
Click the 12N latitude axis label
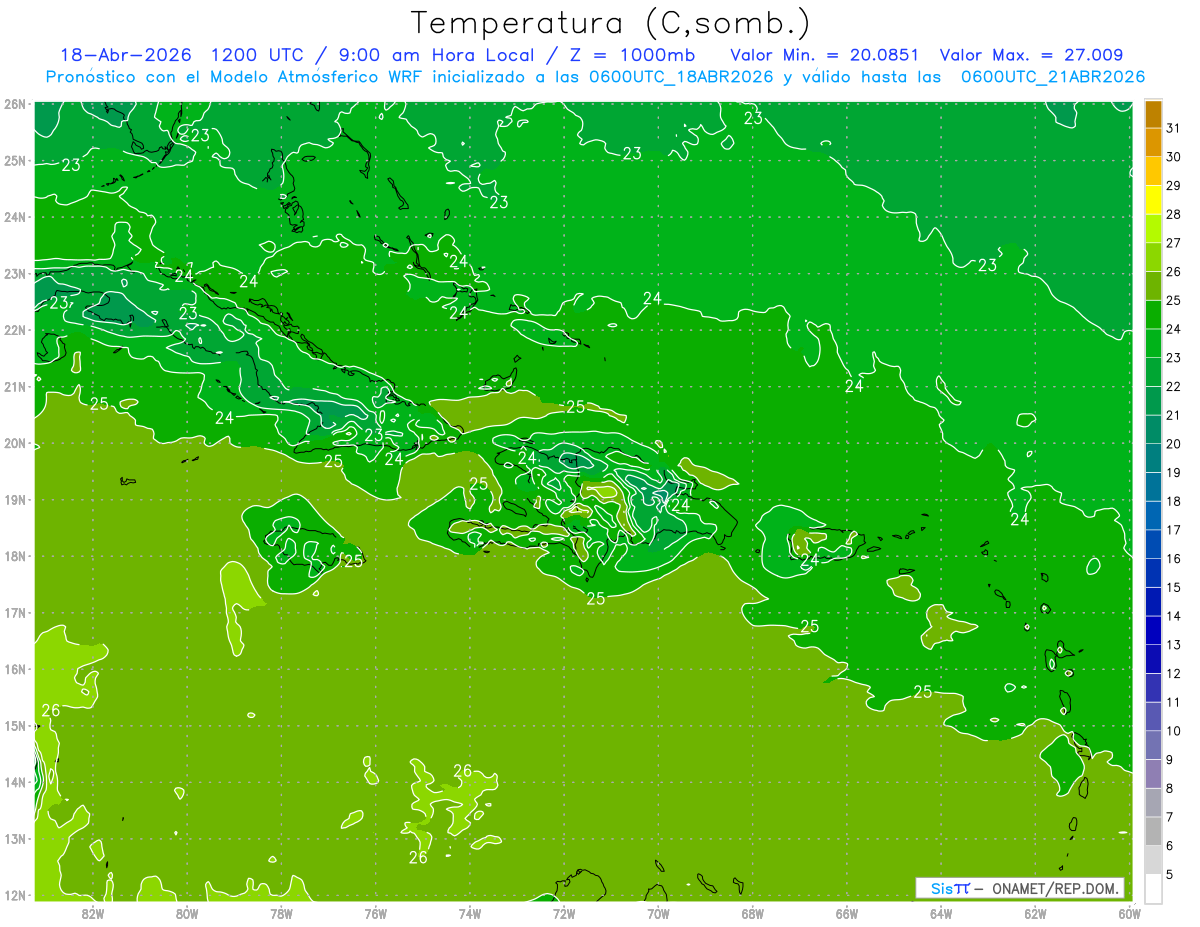point(14,895)
